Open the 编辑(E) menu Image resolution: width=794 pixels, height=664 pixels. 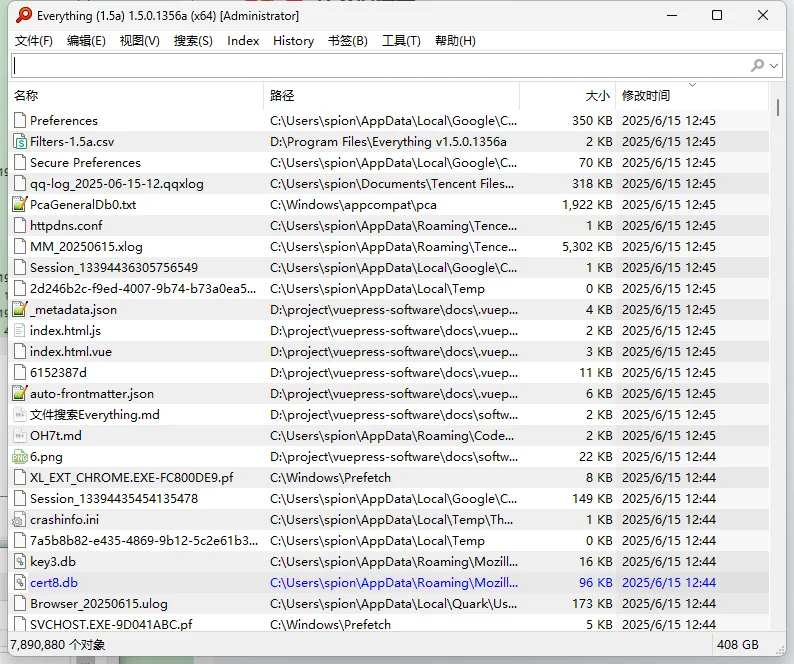[86, 41]
